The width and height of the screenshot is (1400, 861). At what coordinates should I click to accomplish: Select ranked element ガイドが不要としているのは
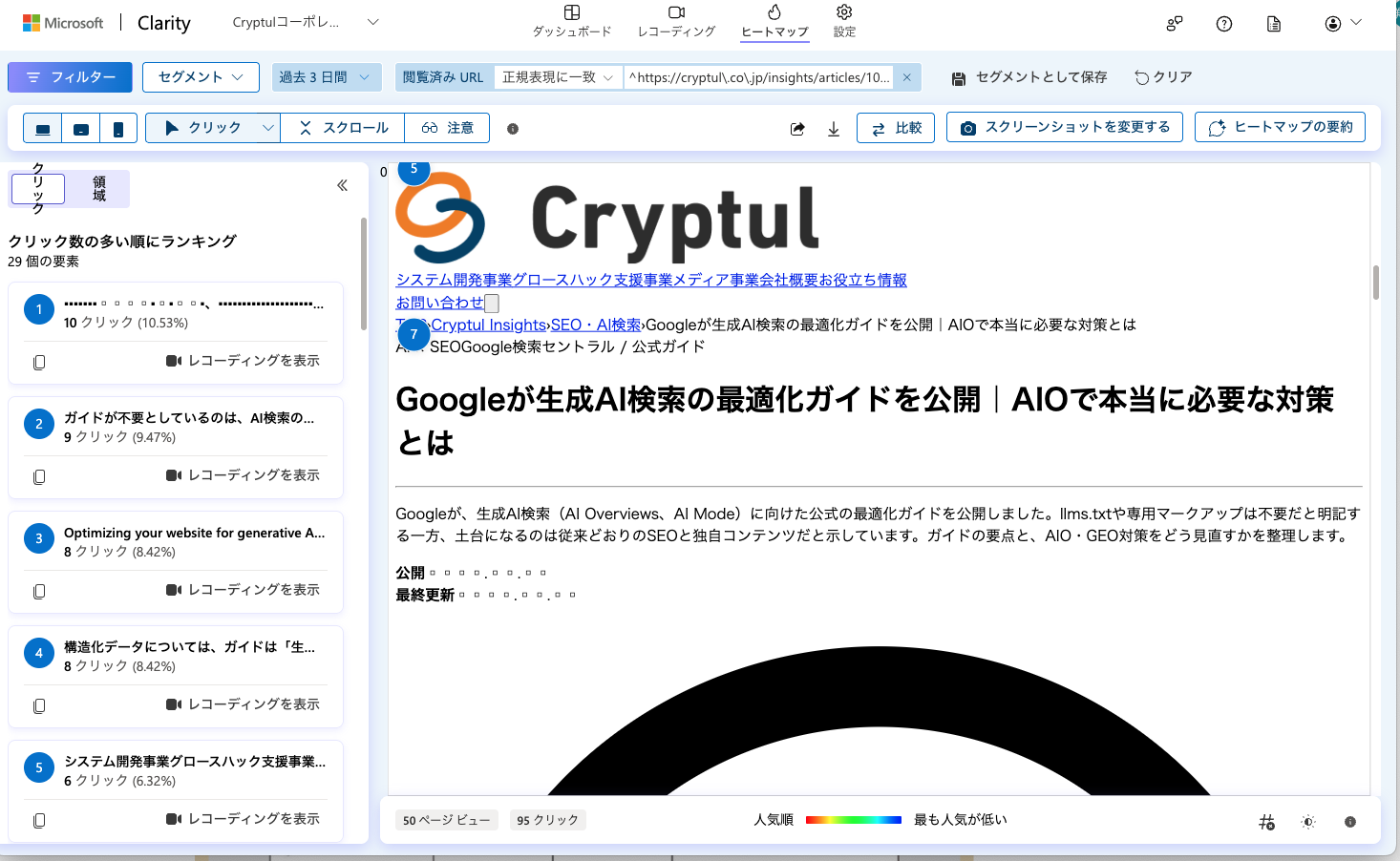(x=189, y=418)
